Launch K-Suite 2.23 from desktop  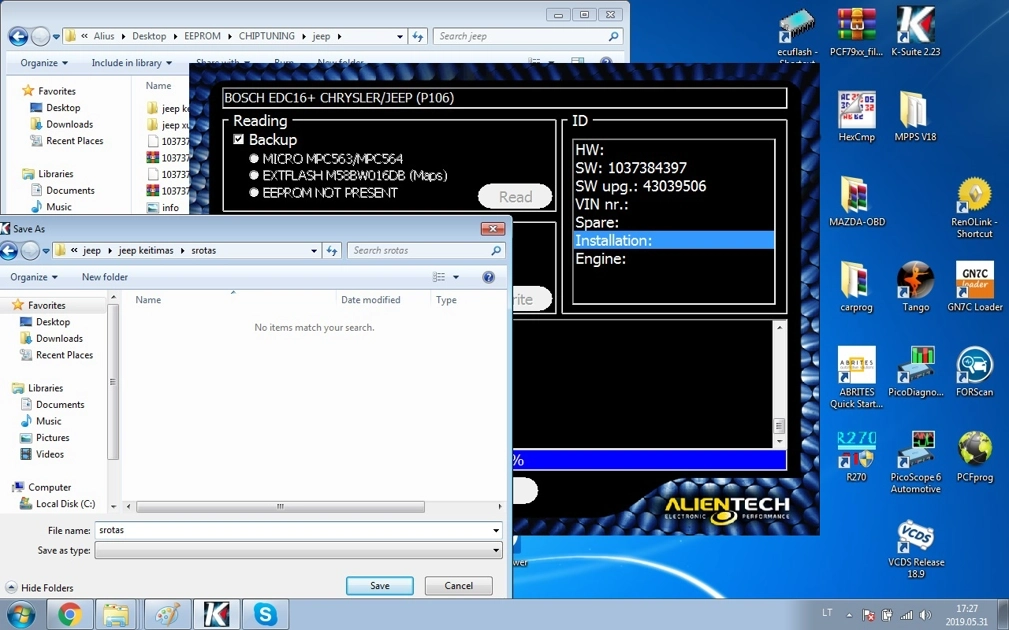(x=915, y=32)
